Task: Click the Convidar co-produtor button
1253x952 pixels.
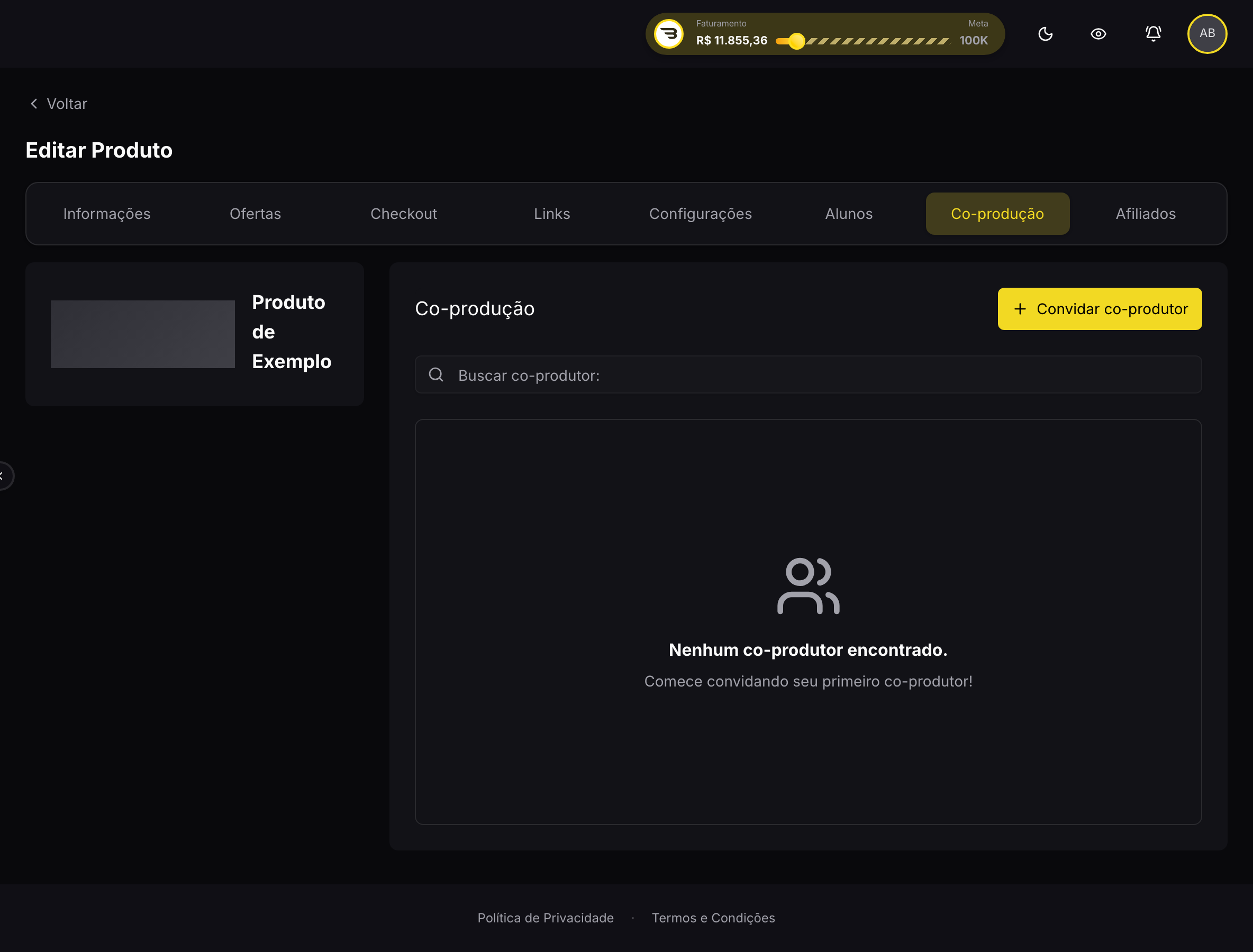Action: pos(1100,309)
